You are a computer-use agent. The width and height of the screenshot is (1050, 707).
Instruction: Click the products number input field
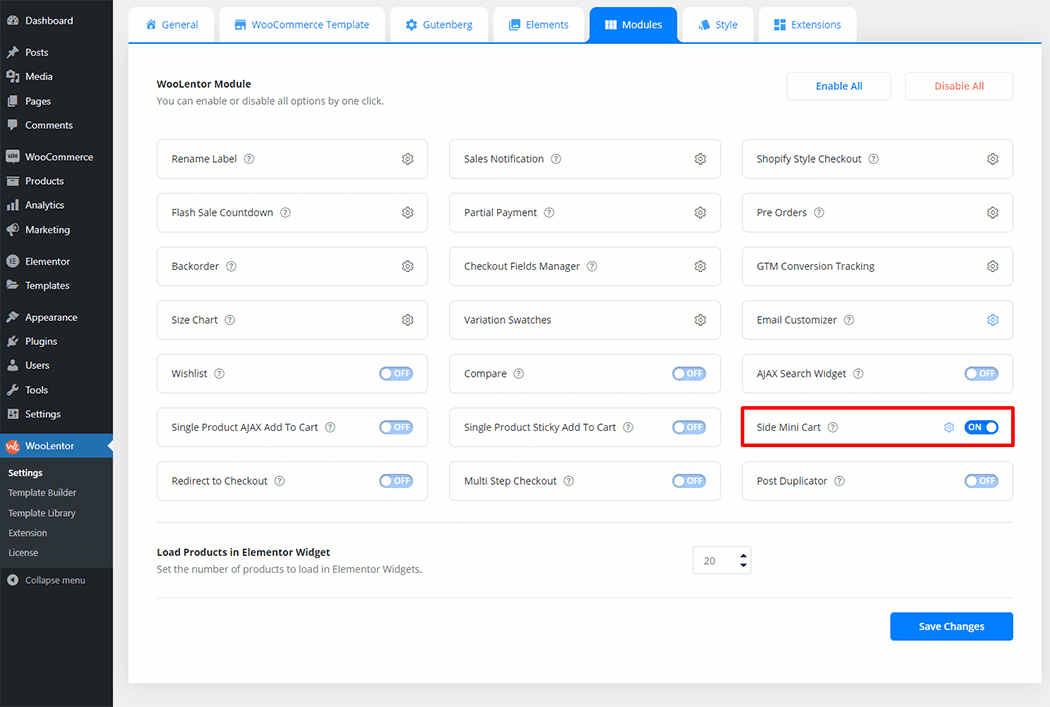click(713, 561)
